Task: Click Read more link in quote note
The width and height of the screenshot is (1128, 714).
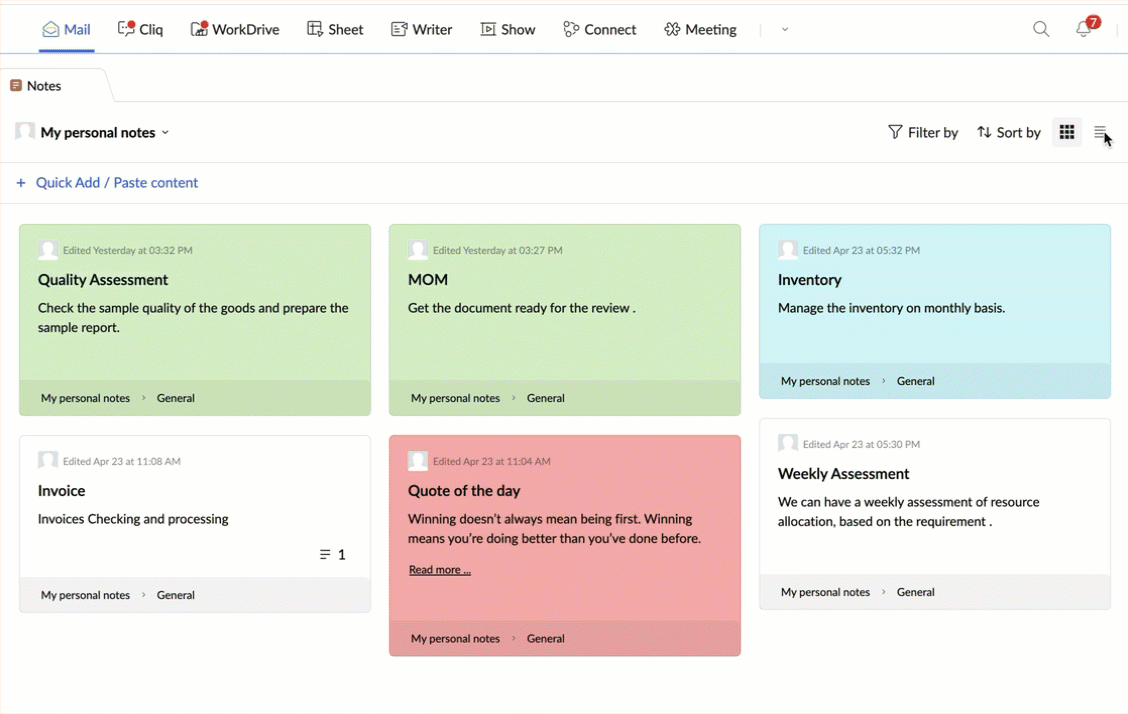Action: [x=439, y=570]
